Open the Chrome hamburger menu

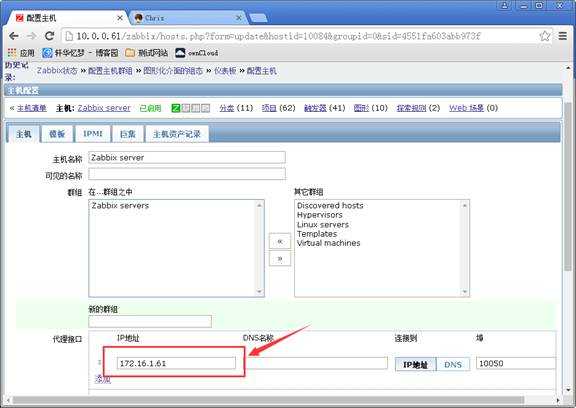[x=562, y=36]
